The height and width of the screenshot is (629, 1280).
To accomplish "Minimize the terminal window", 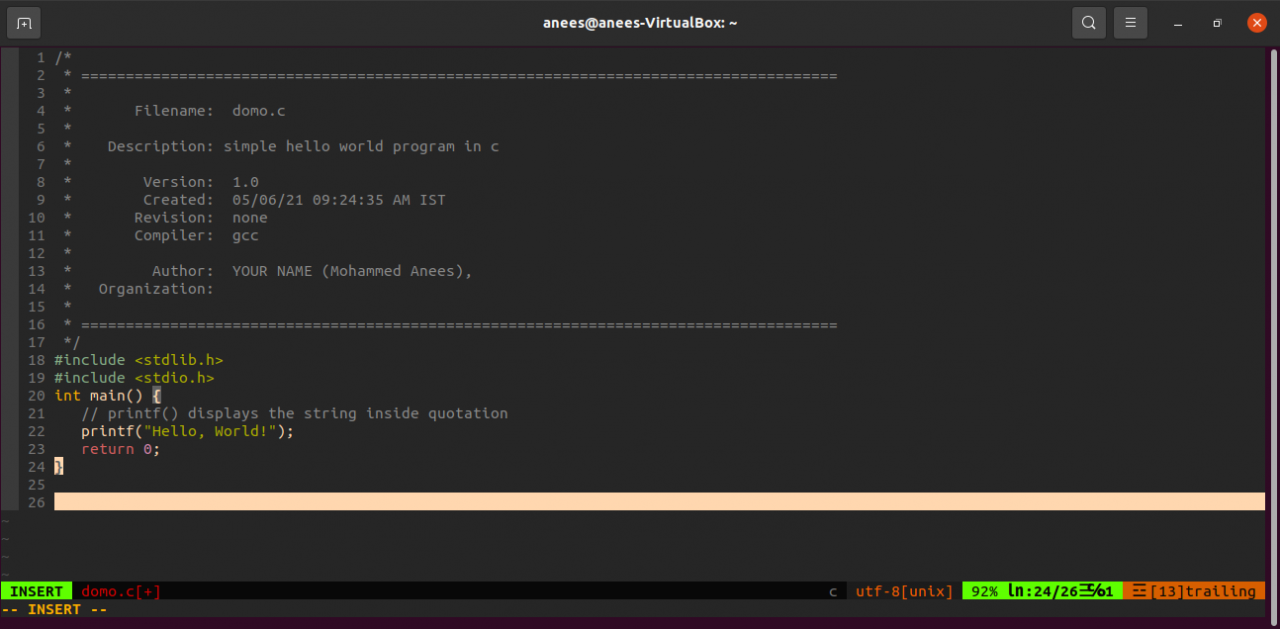I will point(1177,22).
